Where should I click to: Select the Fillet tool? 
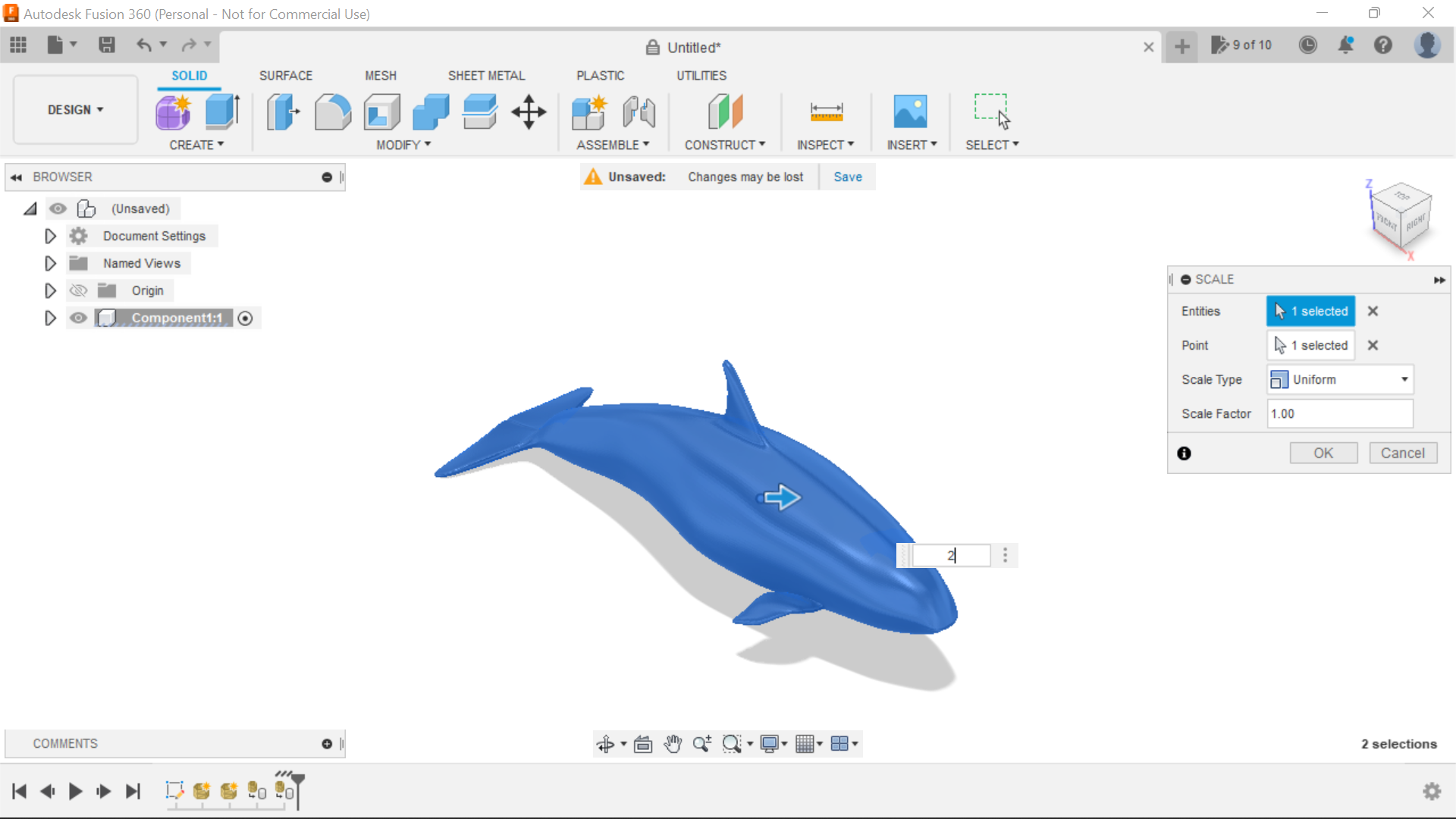(x=333, y=111)
